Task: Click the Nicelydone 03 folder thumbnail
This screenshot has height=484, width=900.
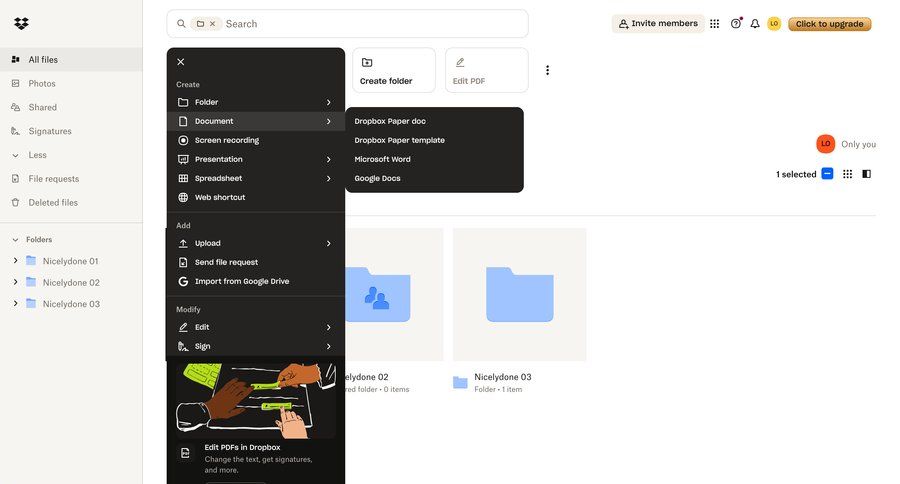Action: [x=519, y=295]
